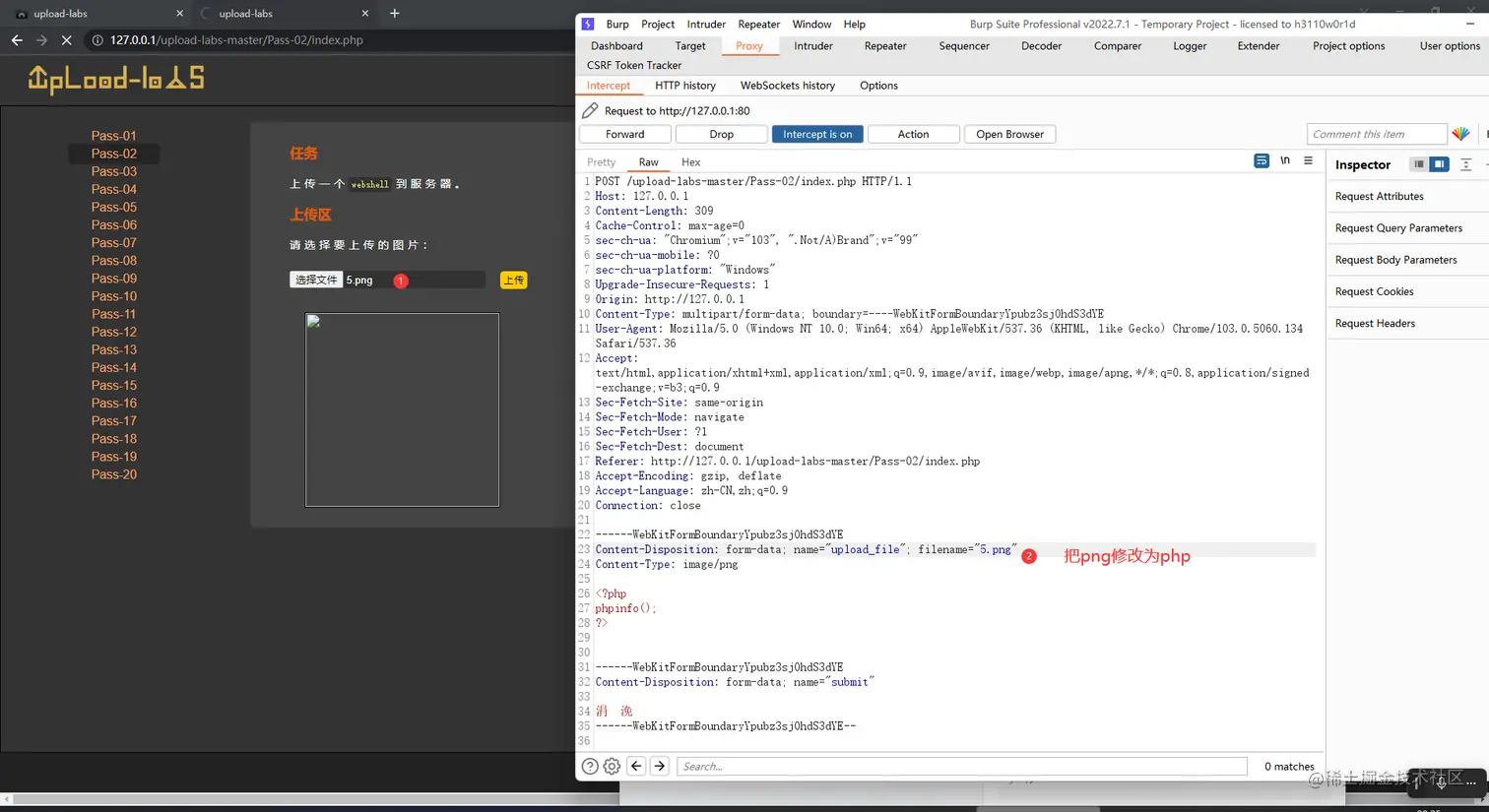This screenshot has height=812, width=1489.
Task: Open the search settings gear icon
Action: pyautogui.click(x=612, y=766)
